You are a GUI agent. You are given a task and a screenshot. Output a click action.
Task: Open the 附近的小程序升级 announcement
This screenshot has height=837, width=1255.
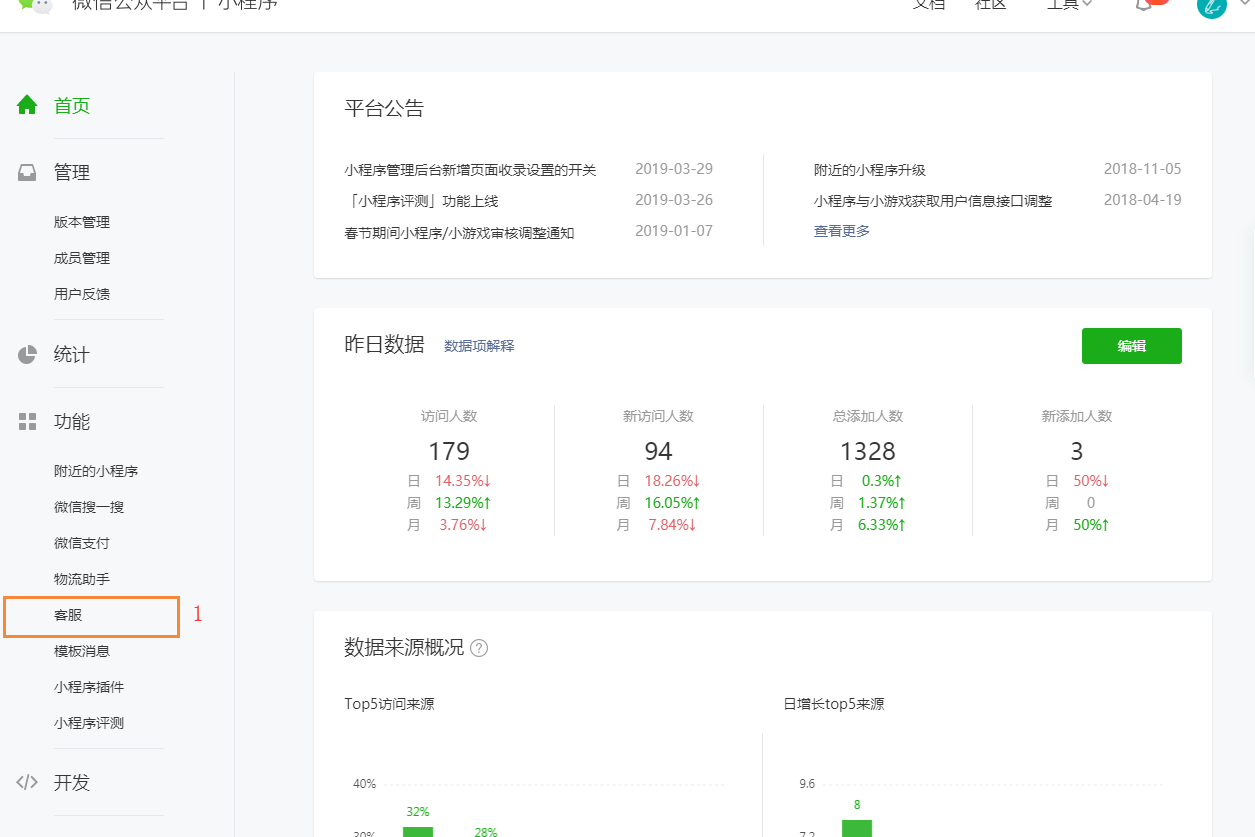[x=870, y=170]
